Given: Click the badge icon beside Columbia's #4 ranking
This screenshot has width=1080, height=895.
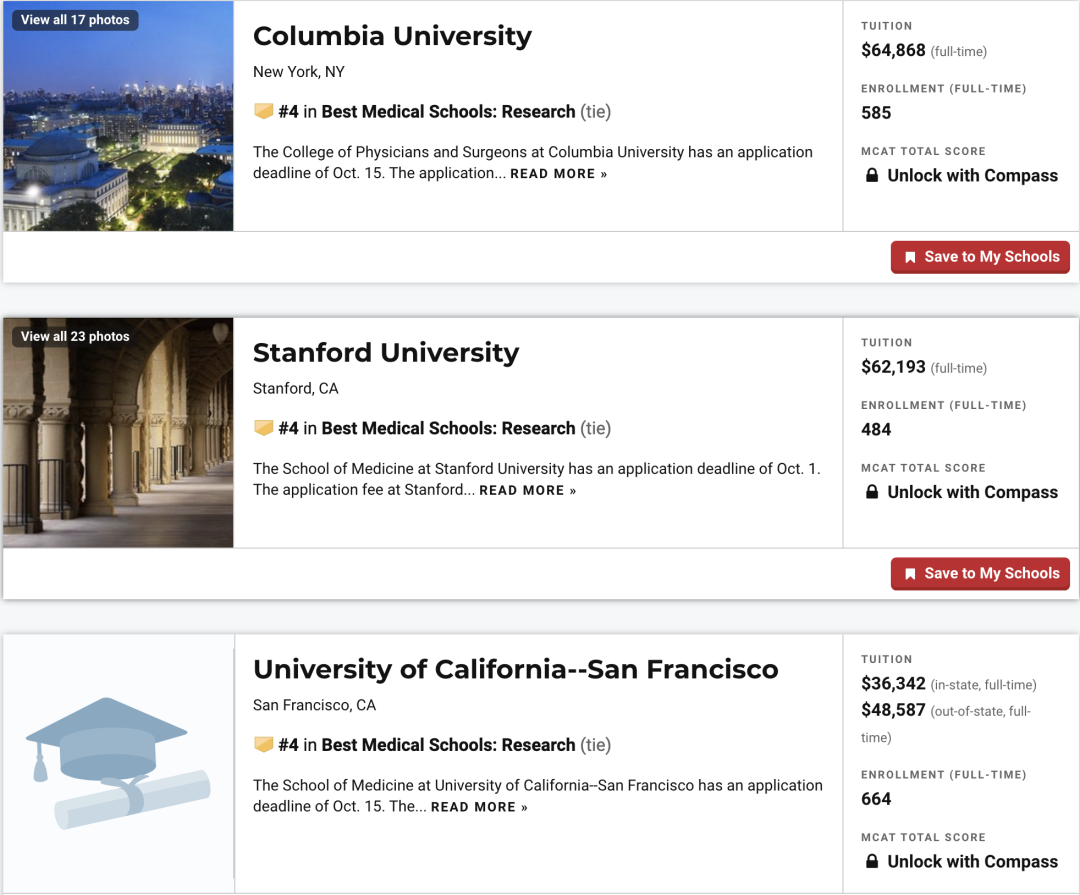Looking at the screenshot, I should coord(263,111).
